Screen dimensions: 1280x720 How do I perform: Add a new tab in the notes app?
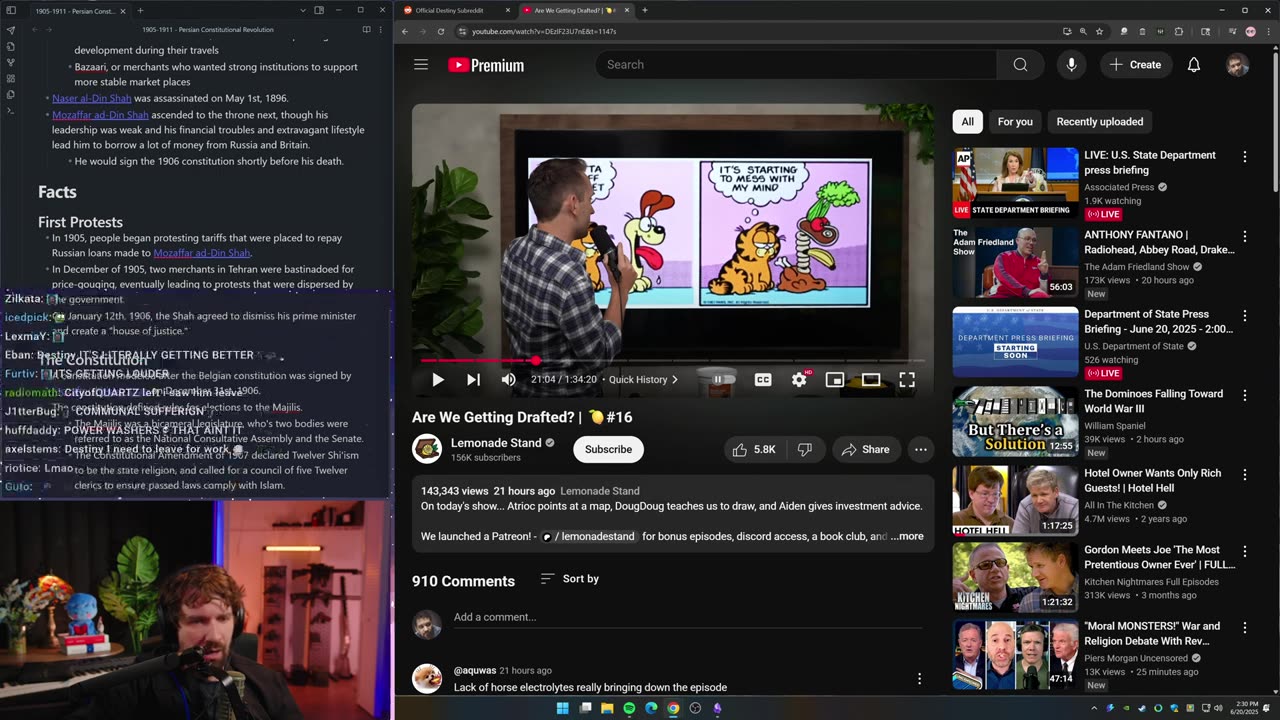pyautogui.click(x=140, y=11)
